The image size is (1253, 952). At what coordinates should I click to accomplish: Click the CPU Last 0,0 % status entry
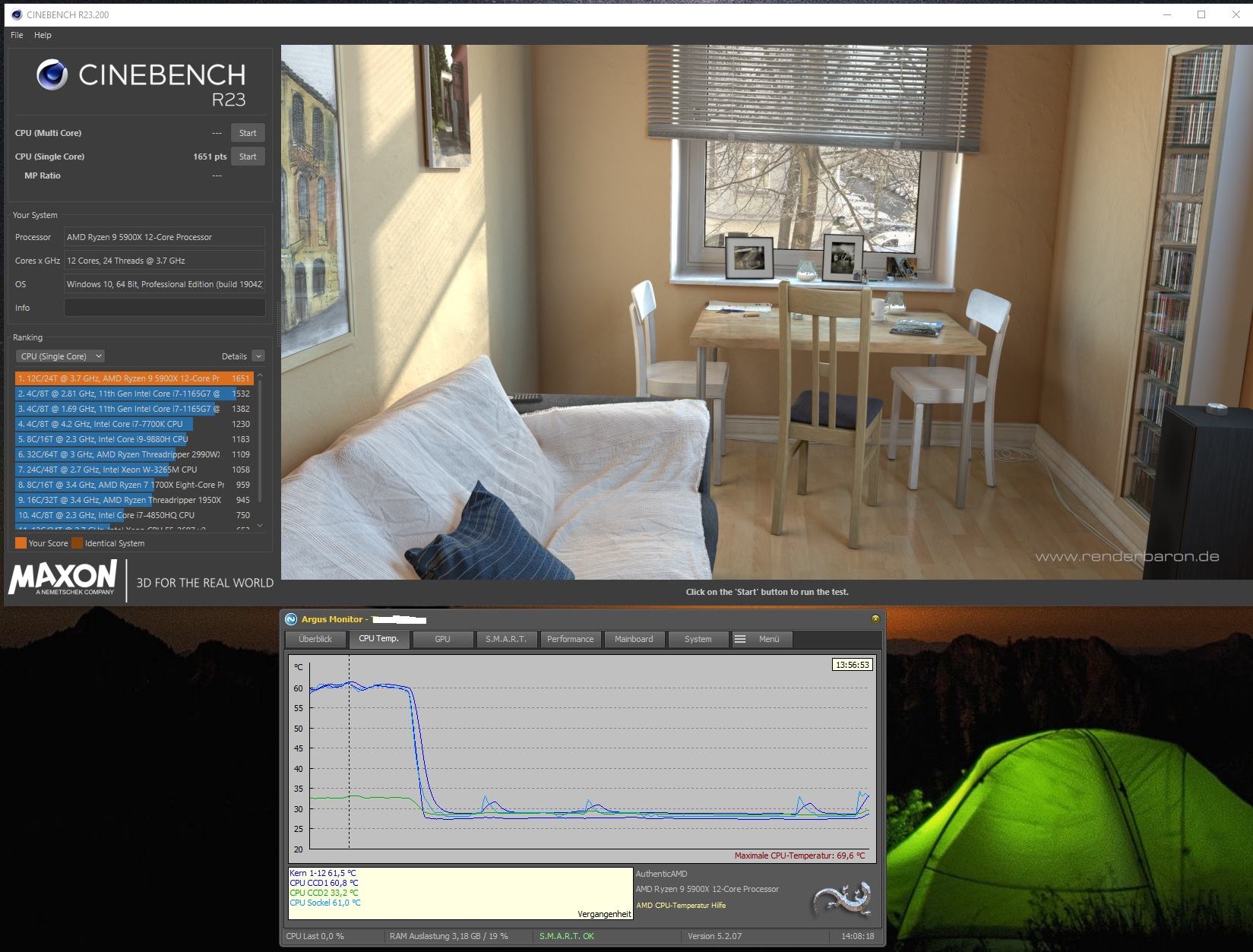point(315,936)
